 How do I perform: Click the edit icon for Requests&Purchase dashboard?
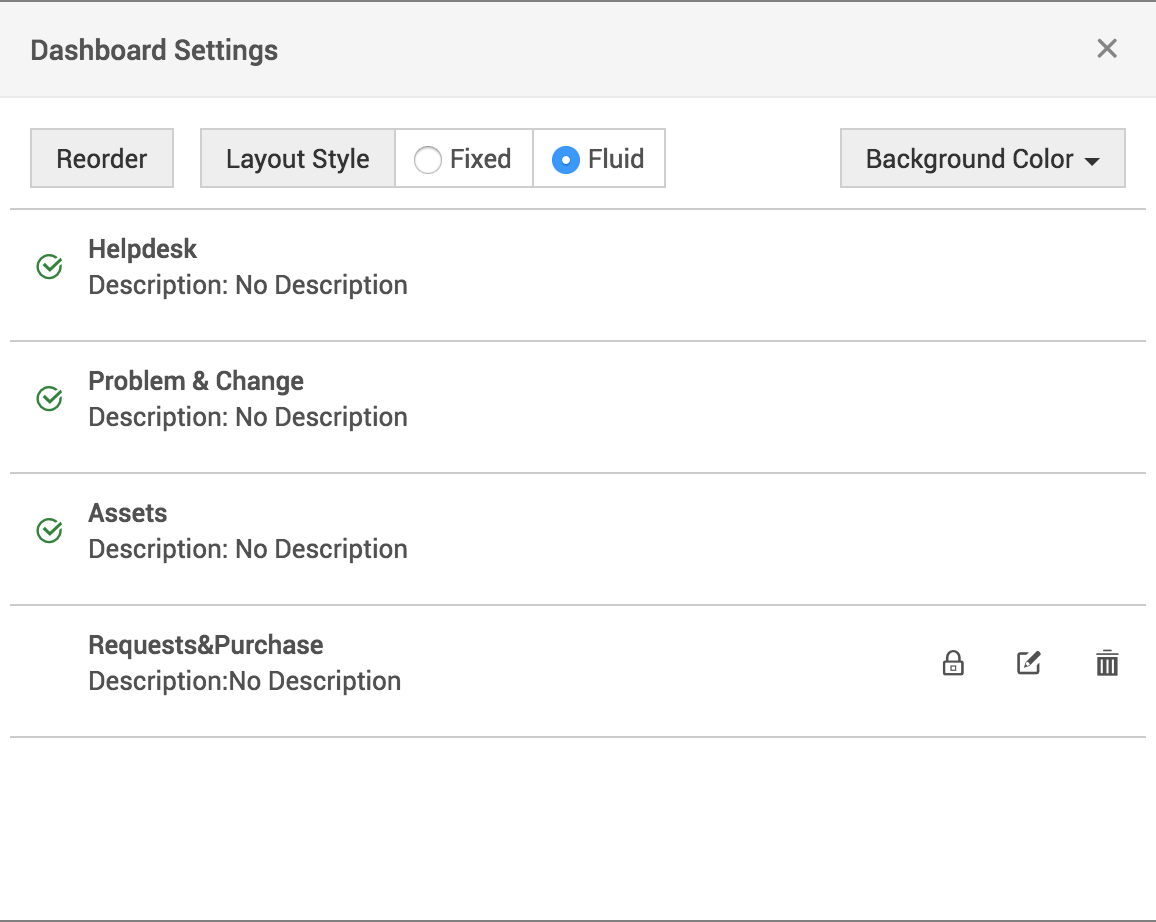(1029, 663)
